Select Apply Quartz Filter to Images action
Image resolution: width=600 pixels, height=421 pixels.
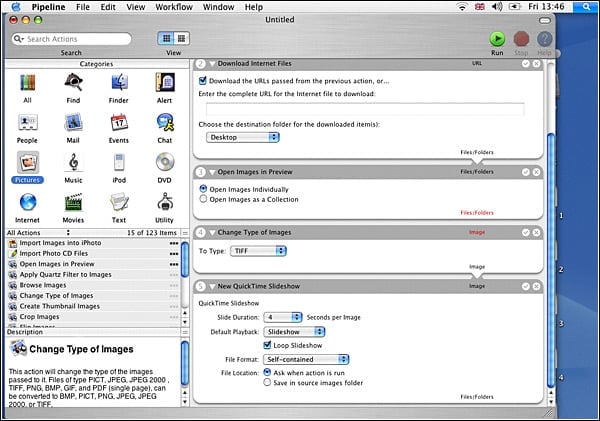point(93,274)
